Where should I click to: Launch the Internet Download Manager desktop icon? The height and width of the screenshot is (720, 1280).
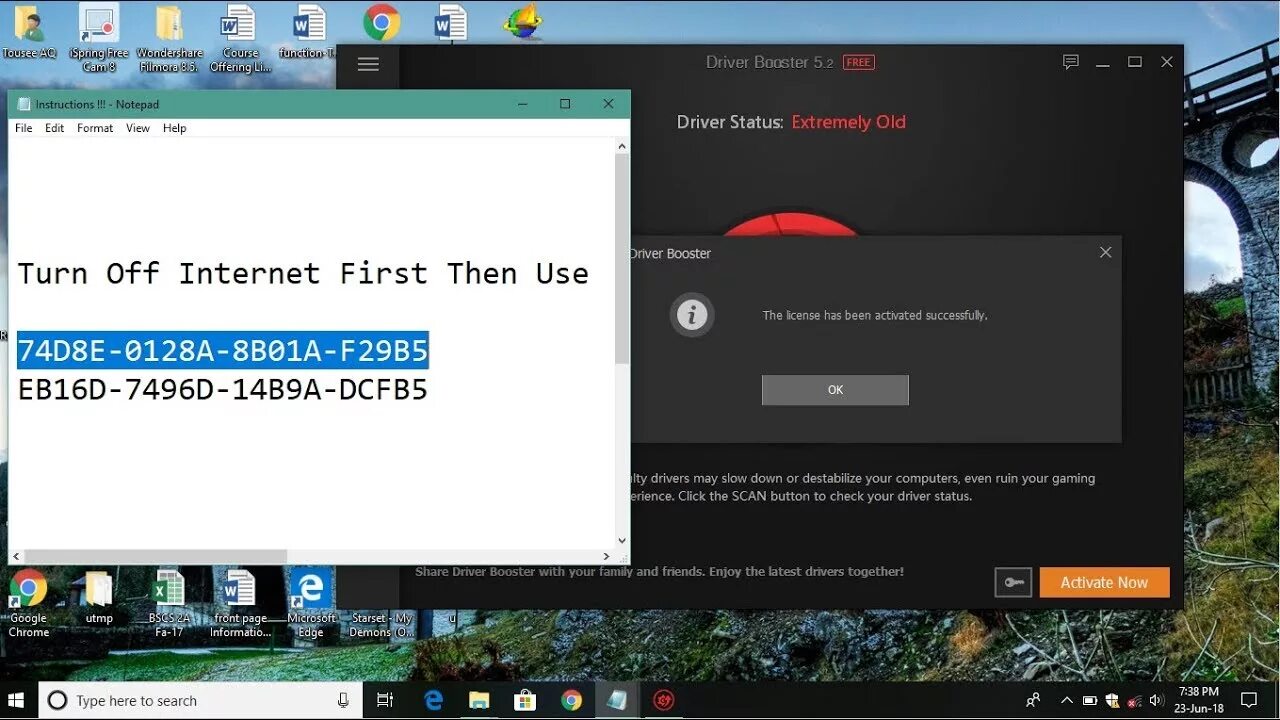tap(523, 22)
